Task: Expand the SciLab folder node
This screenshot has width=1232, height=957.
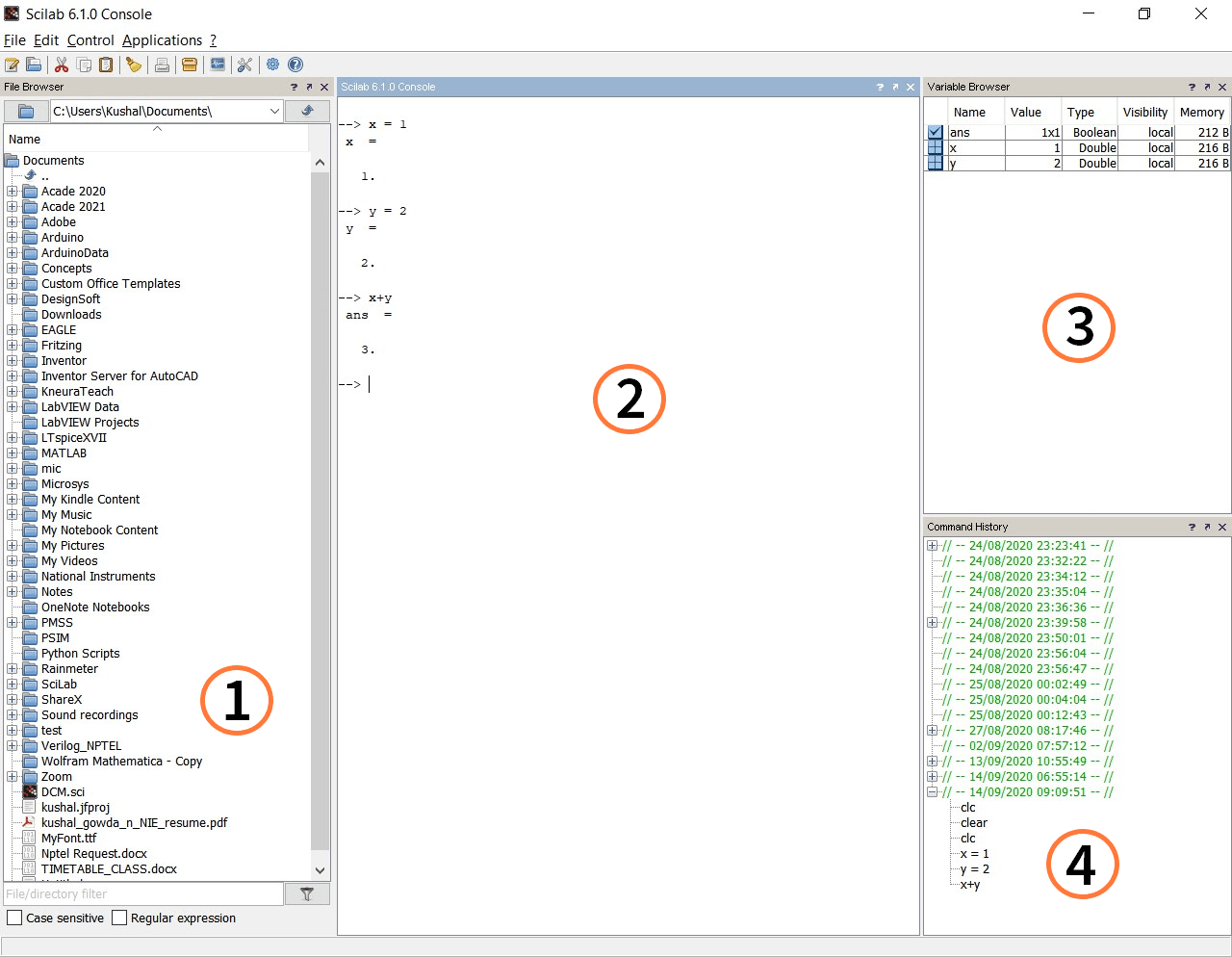Action: 13,685
